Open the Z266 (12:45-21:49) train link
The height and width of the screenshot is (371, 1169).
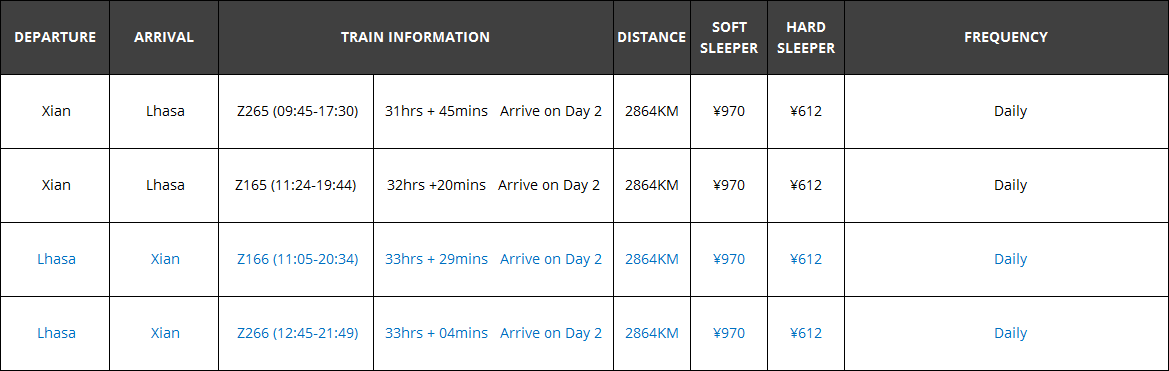pos(297,333)
